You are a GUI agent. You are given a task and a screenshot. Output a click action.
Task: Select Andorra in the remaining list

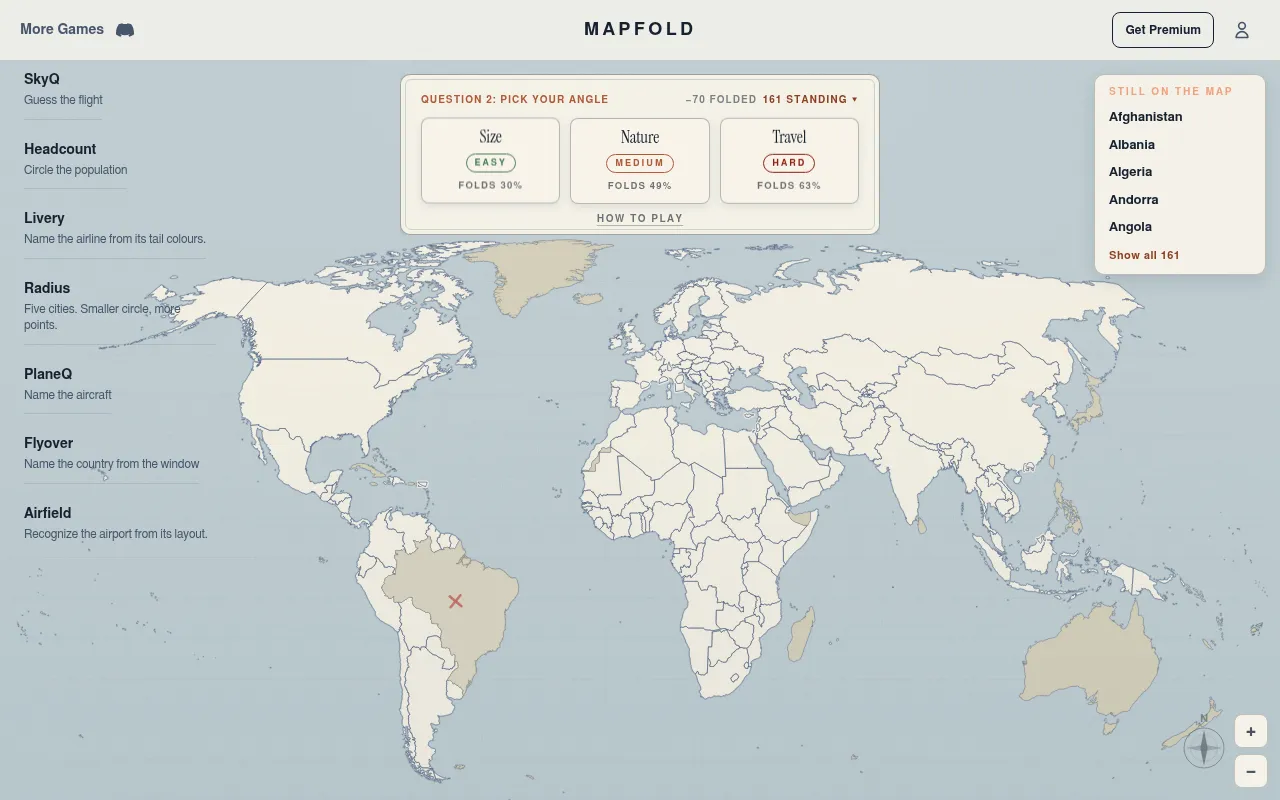coord(1134,200)
